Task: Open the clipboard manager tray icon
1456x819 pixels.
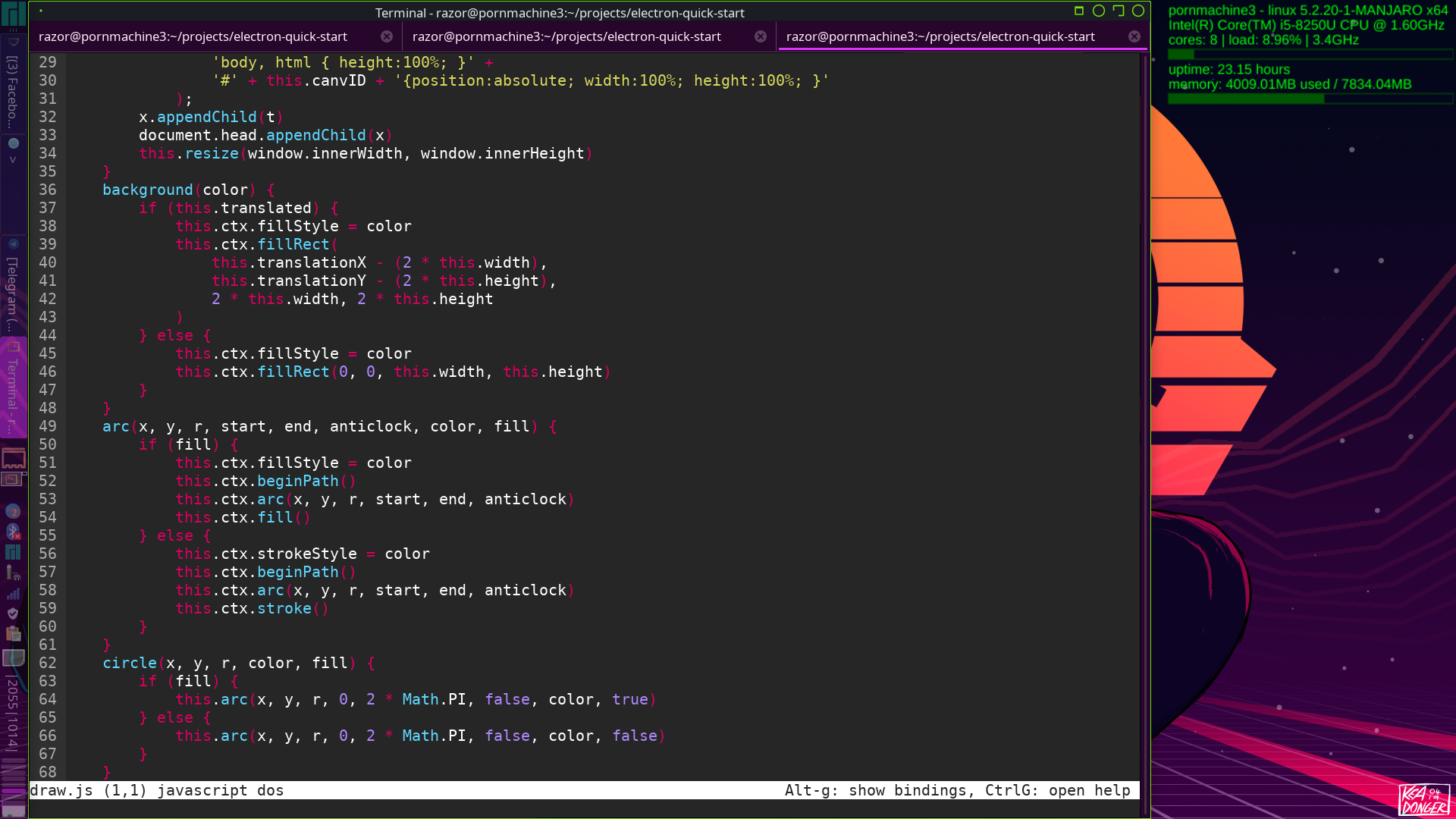Action: tap(13, 633)
